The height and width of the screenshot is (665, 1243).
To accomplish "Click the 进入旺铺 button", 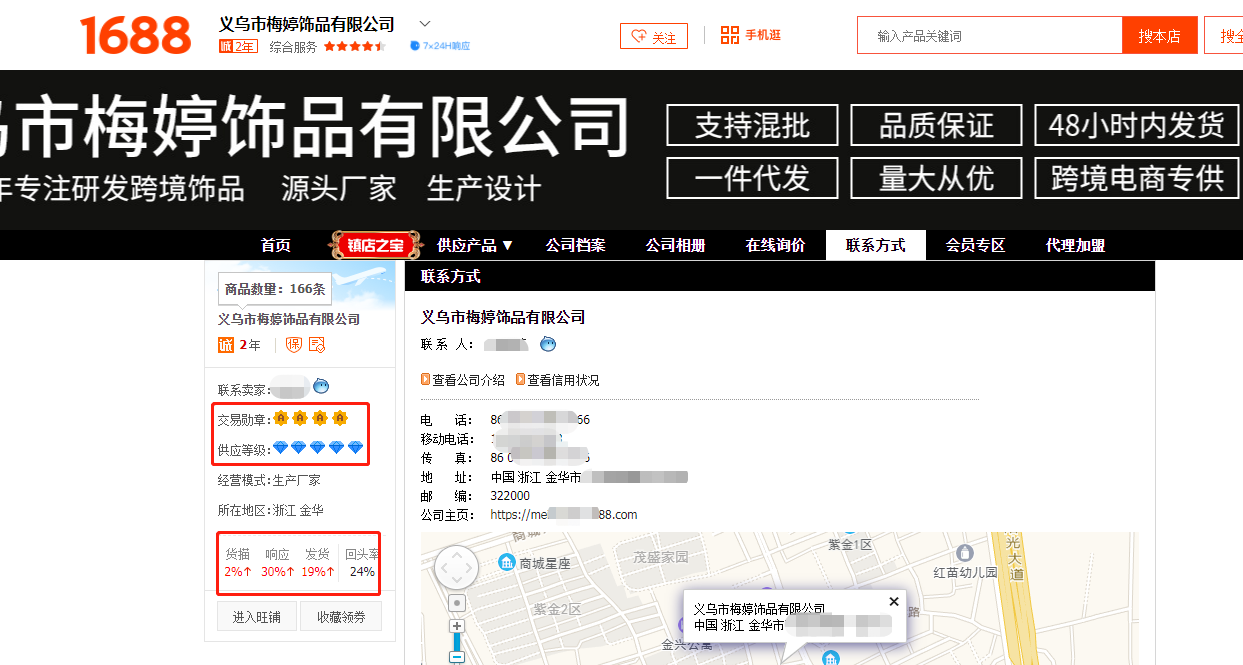I will click(x=257, y=617).
